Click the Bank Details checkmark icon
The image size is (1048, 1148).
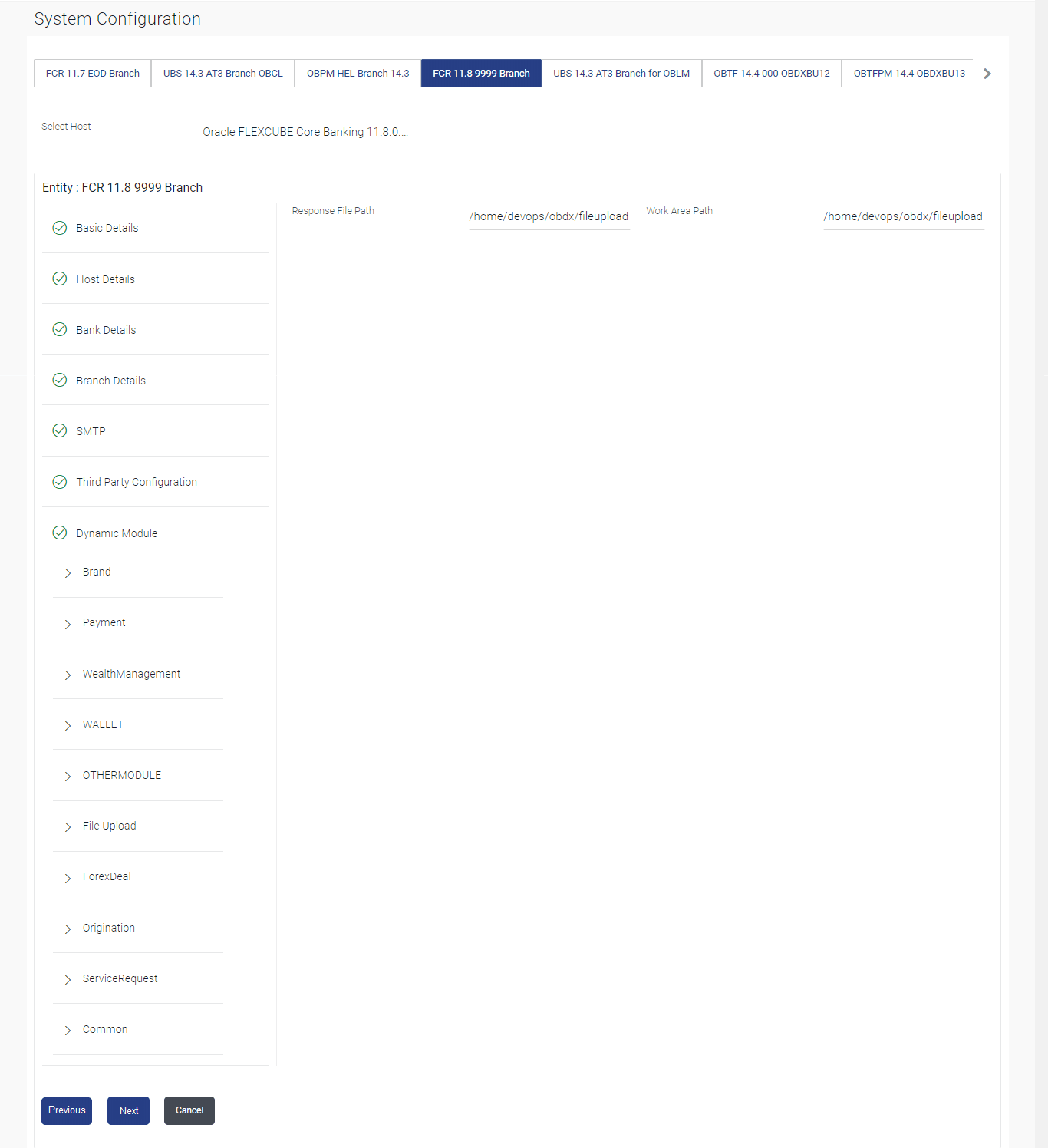(59, 329)
